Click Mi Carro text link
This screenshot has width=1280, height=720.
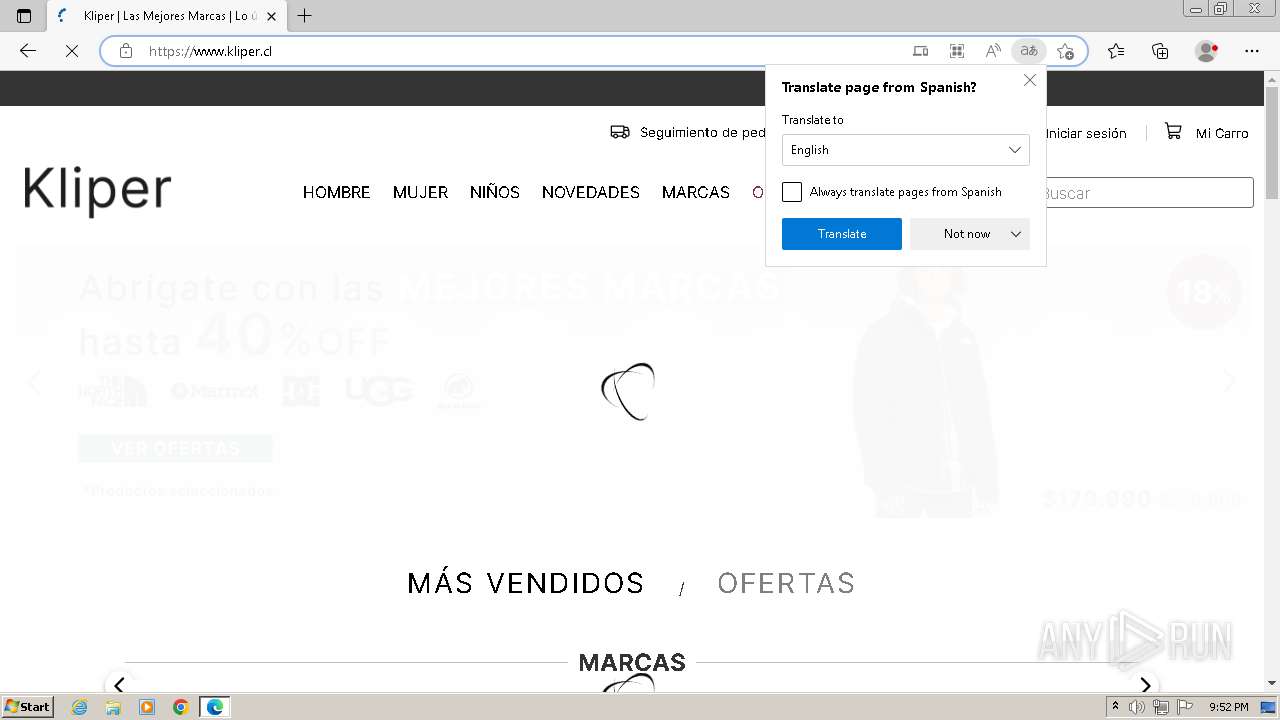click(x=1222, y=133)
